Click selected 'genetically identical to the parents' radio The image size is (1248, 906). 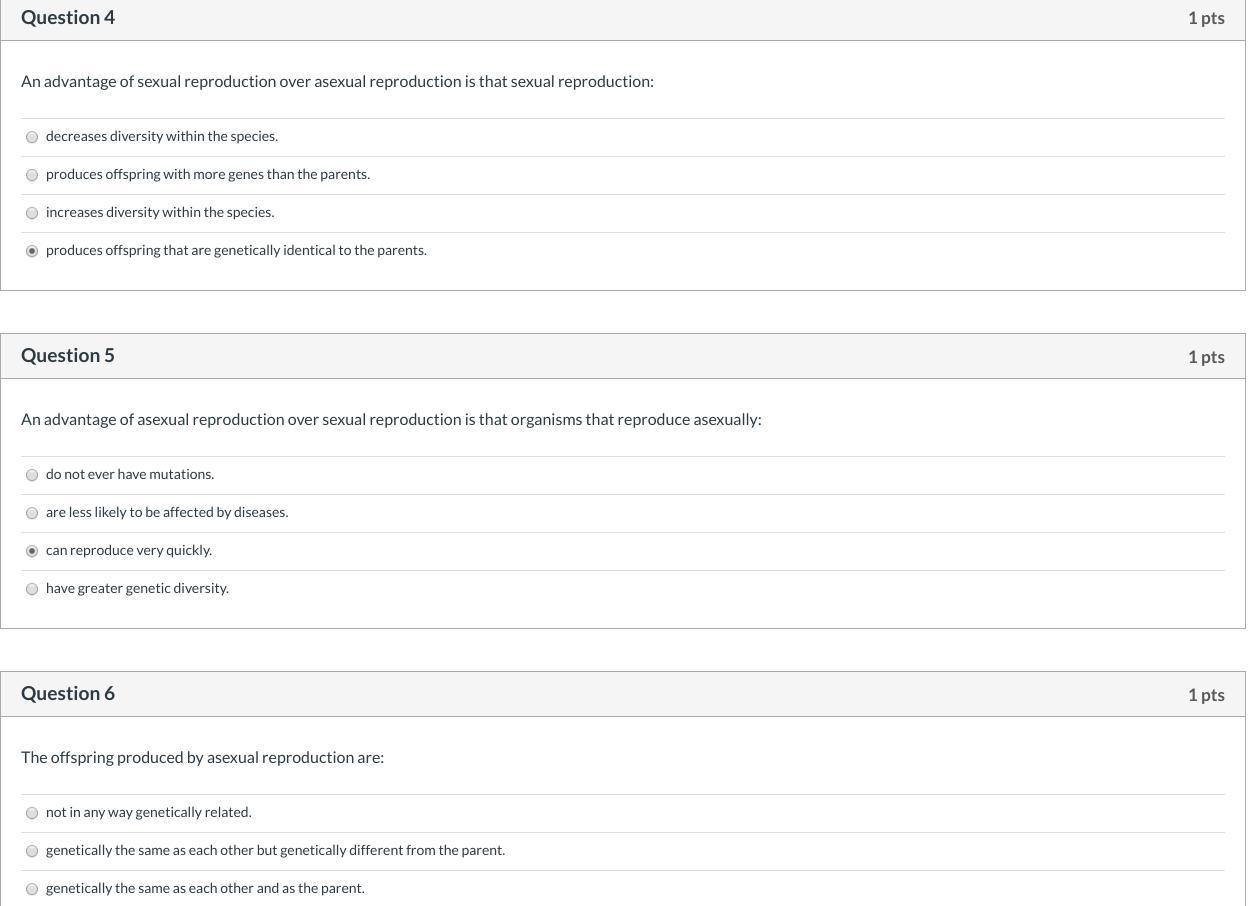click(32, 251)
